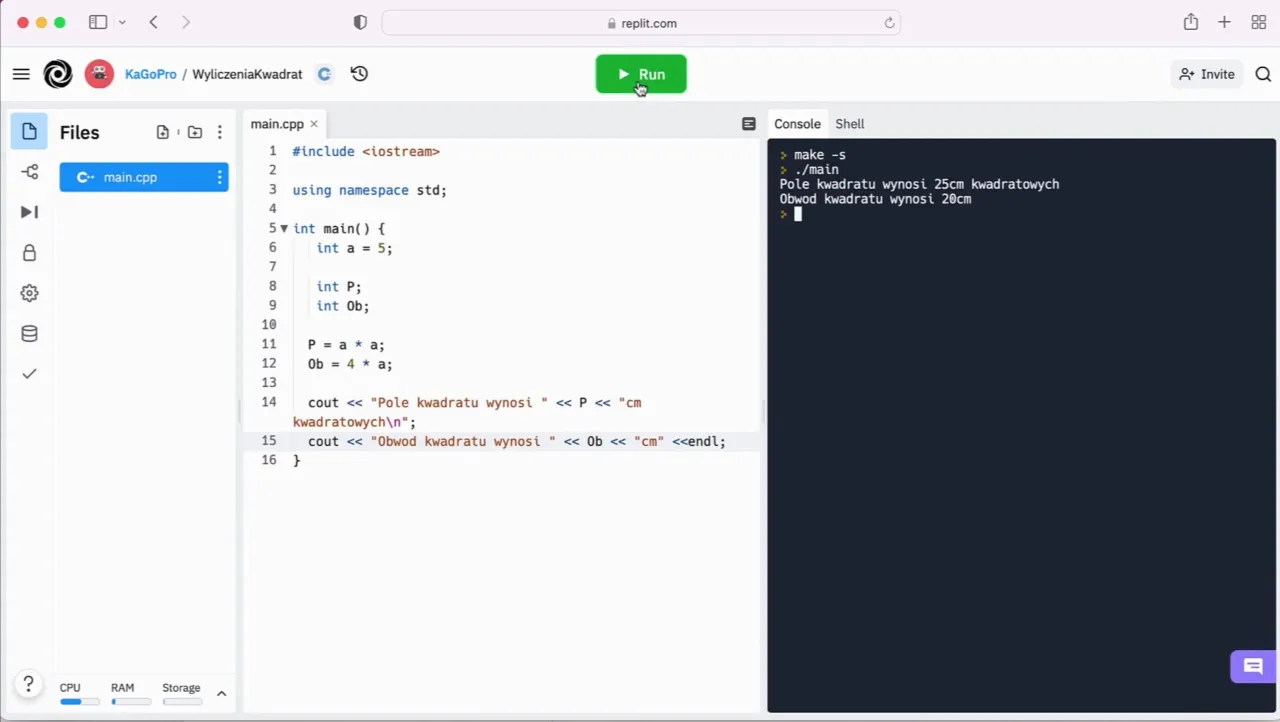
Task: Open the Safari Share icon
Action: [x=1190, y=22]
